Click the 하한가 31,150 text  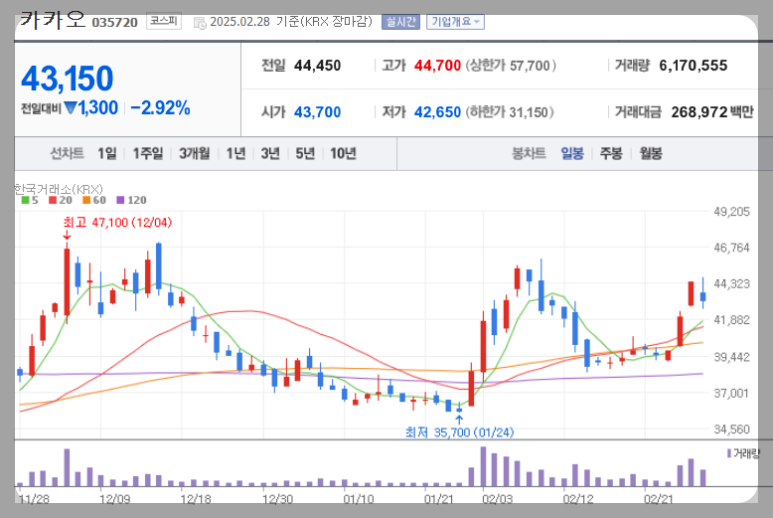pyautogui.click(x=510, y=112)
